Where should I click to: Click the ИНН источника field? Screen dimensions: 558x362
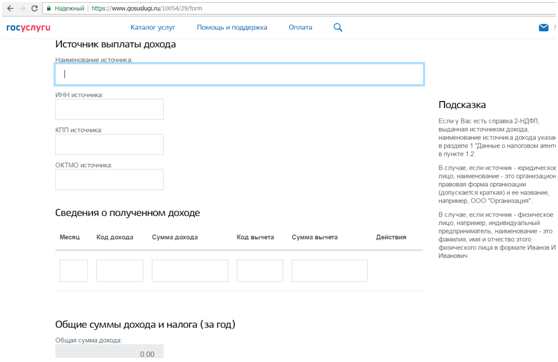coord(109,109)
